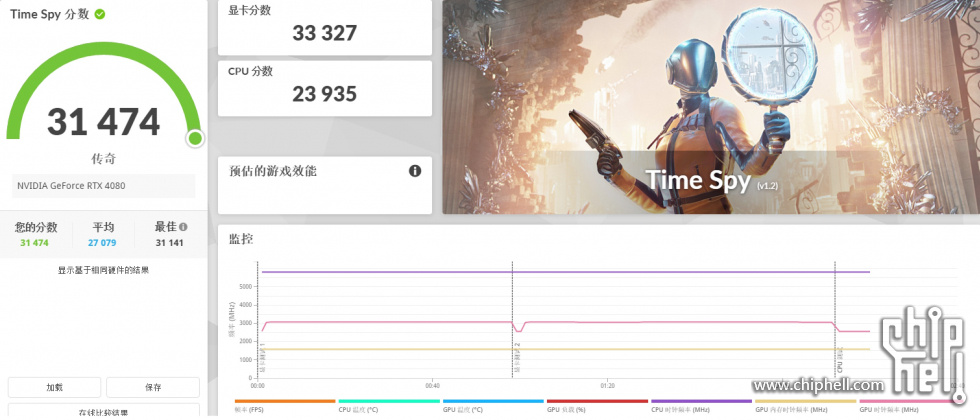Click the CPU 分数 23 935 score value

[324, 94]
